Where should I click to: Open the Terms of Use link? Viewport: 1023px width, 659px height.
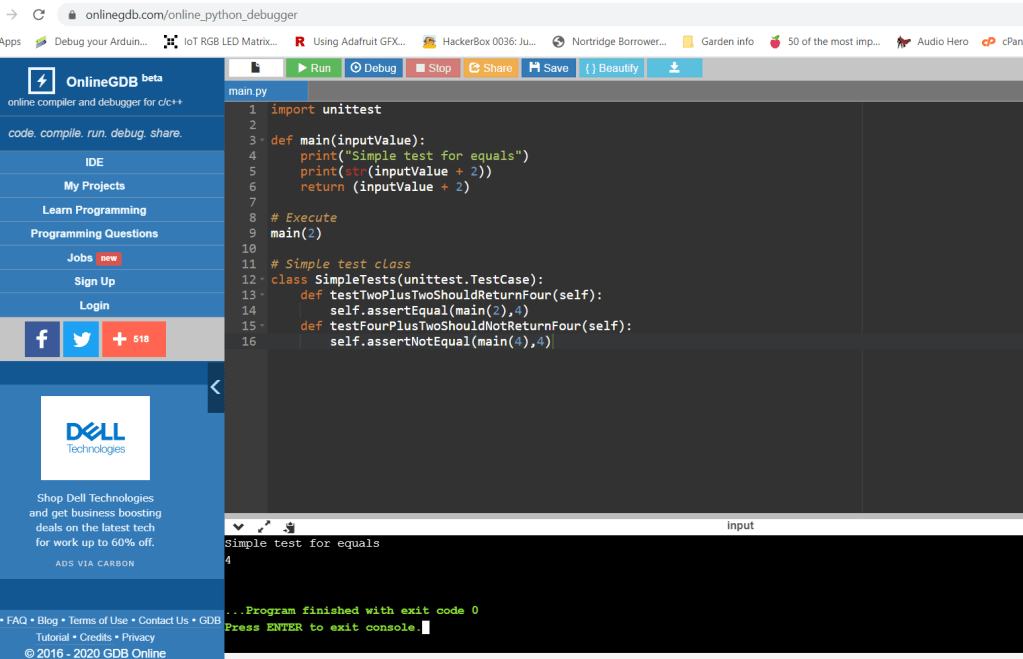(98, 620)
